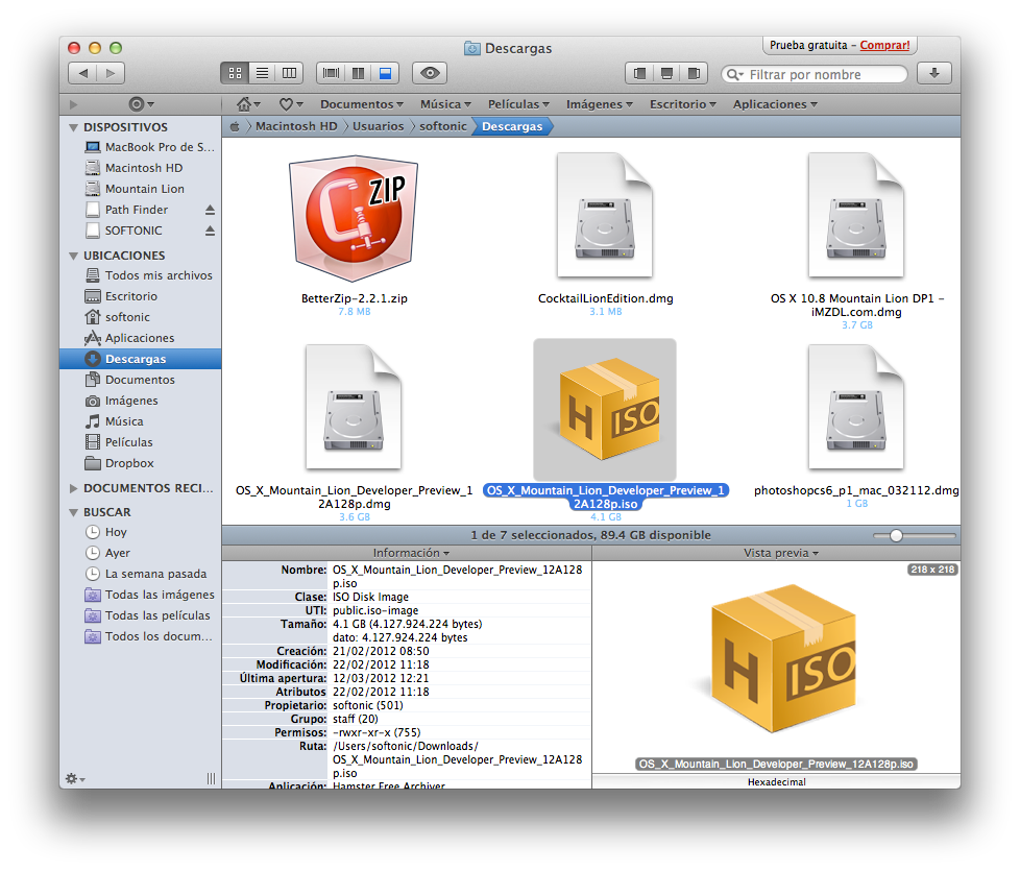This screenshot has width=1020, height=871.
Task: Open the Información panel dropdown
Action: (x=410, y=553)
